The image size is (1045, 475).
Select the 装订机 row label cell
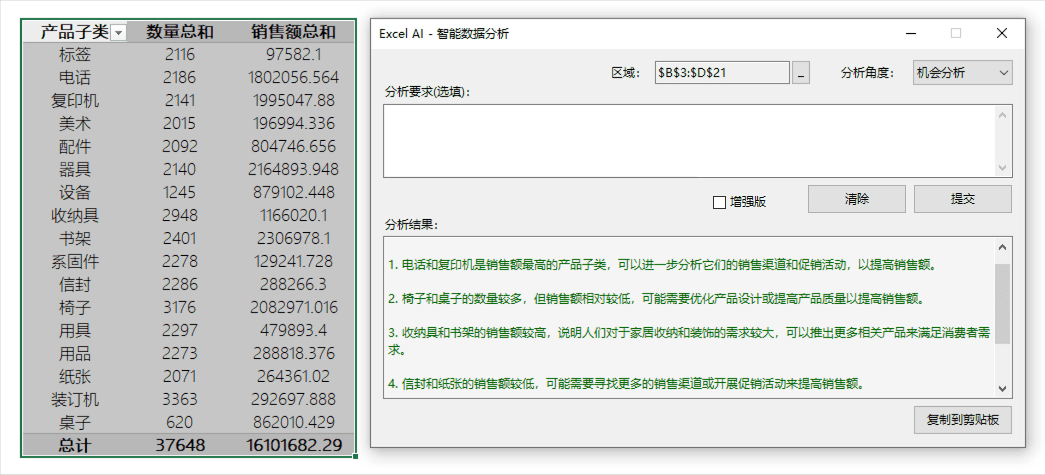pyautogui.click(x=75, y=399)
